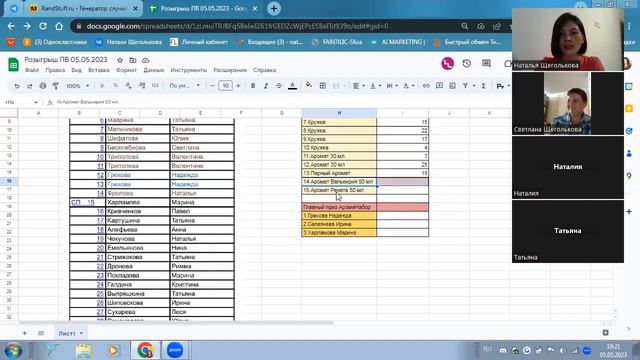
Task: Open the font family dropdown
Action: pyautogui.click(x=184, y=86)
